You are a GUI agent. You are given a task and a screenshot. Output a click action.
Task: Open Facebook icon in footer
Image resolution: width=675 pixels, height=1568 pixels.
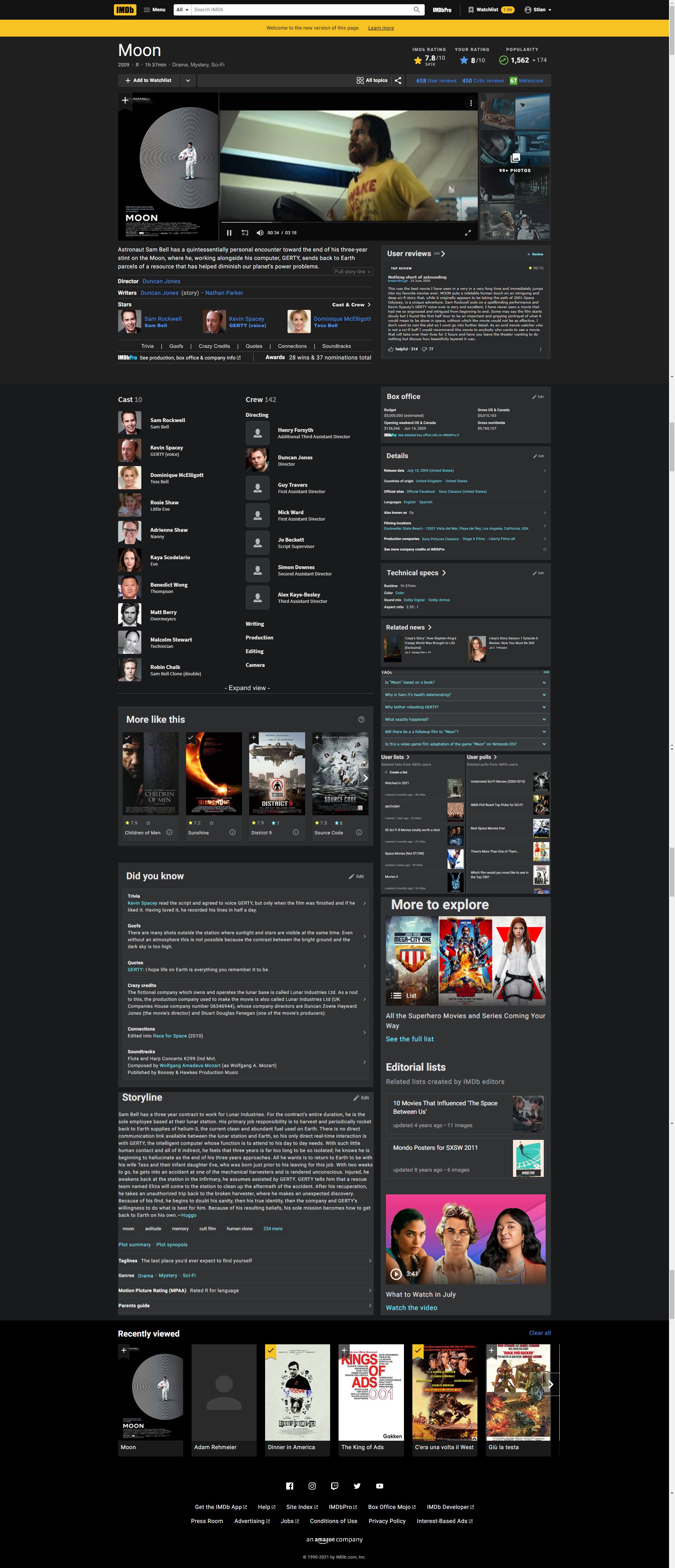point(290,1486)
